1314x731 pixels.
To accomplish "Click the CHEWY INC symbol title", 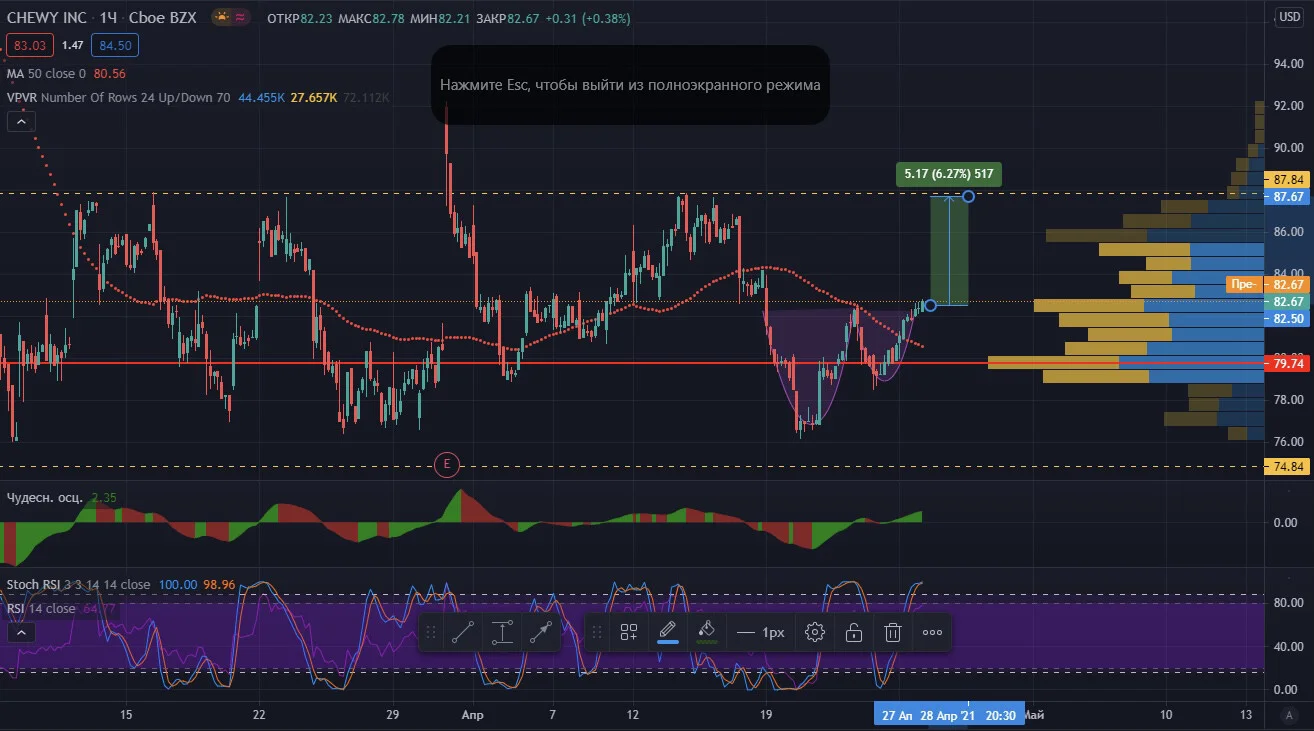I will (45, 18).
